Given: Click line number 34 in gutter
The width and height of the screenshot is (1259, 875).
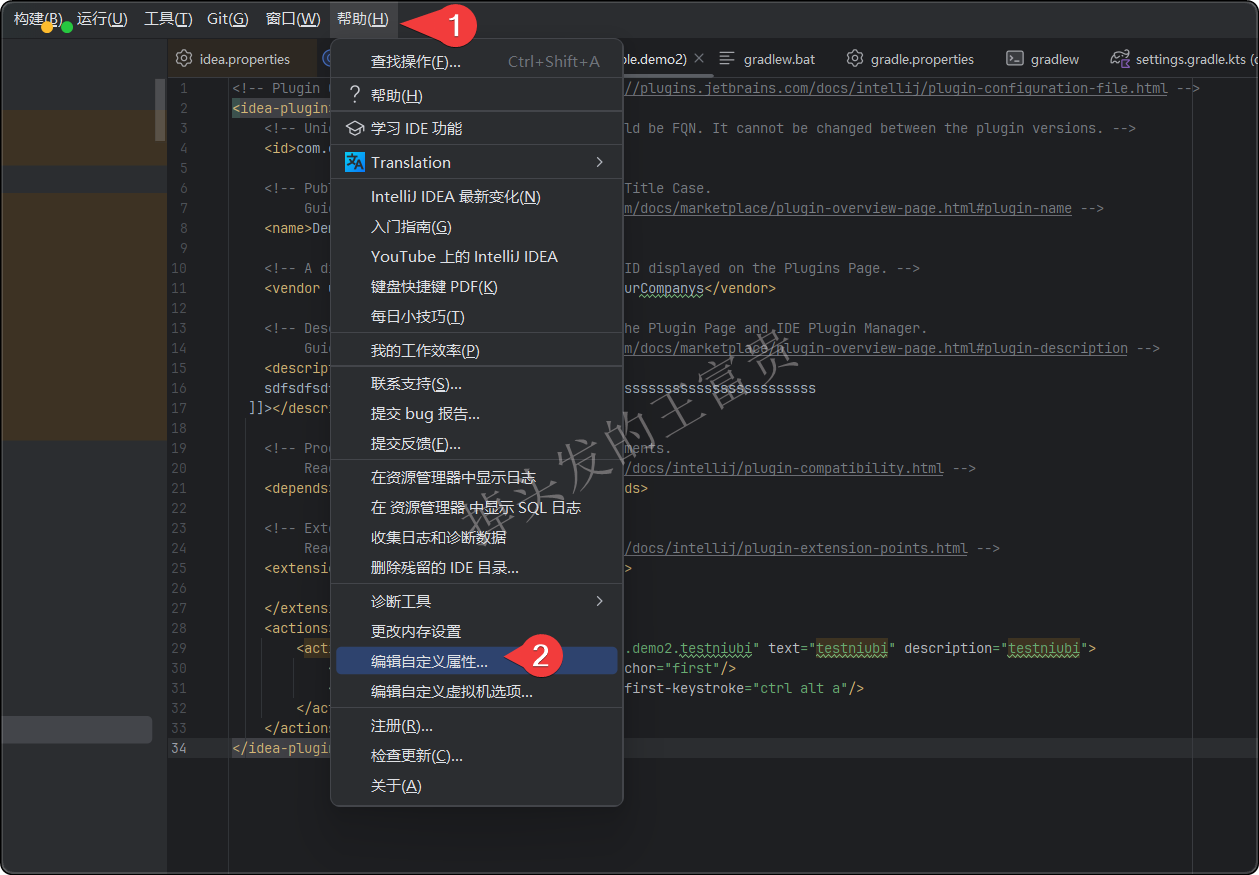Looking at the screenshot, I should point(179,748).
